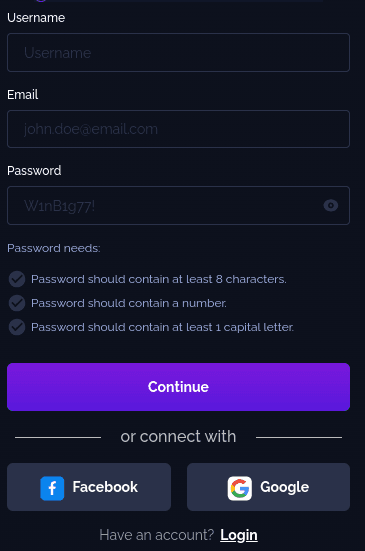
Task: Focus the Password input field
Action: 178,206
